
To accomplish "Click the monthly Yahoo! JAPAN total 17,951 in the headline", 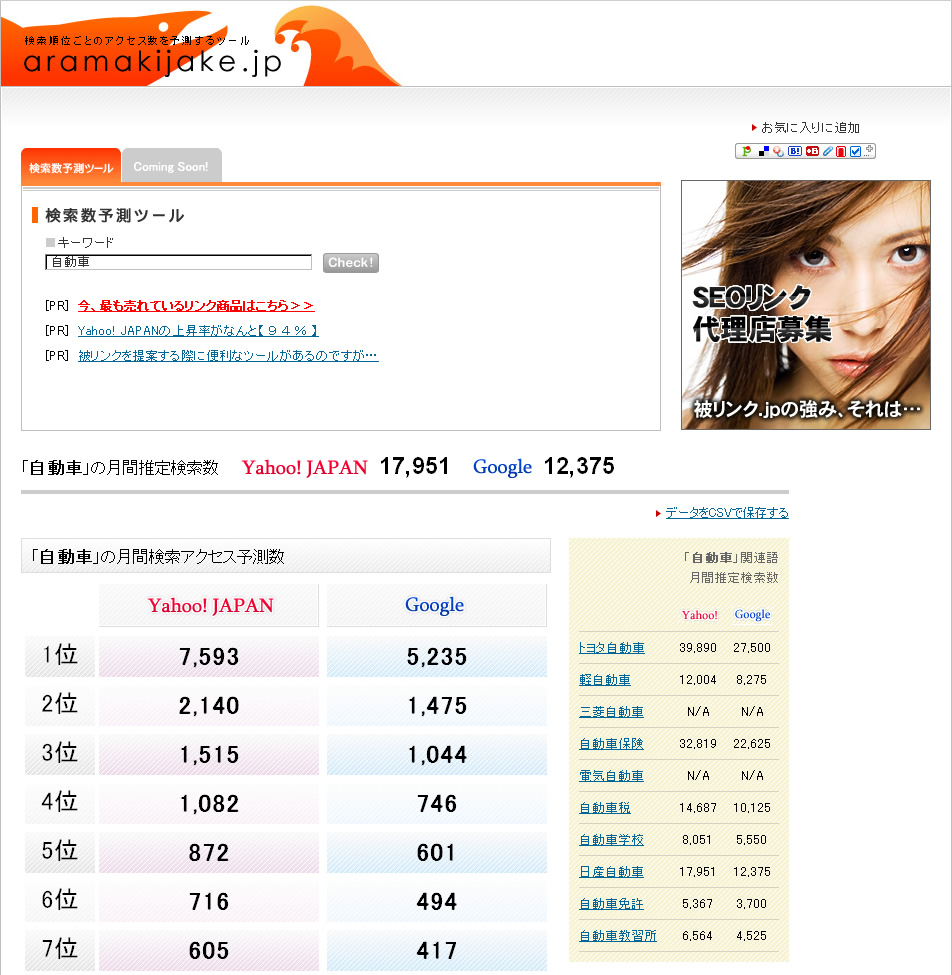I will (x=414, y=466).
